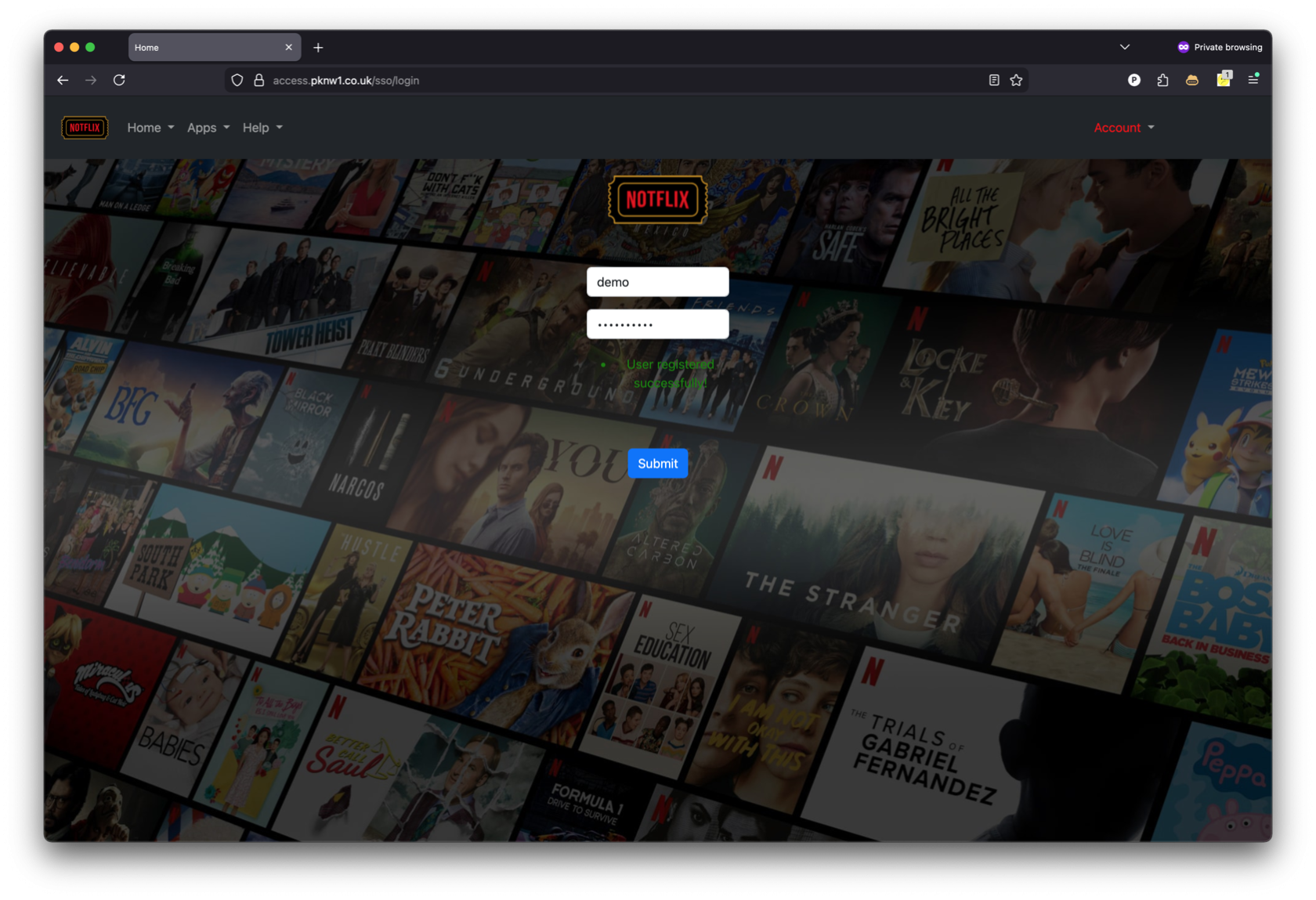This screenshot has height=900, width=1316.
Task: Click the orange cloud-shaped extension icon
Action: tap(1191, 80)
